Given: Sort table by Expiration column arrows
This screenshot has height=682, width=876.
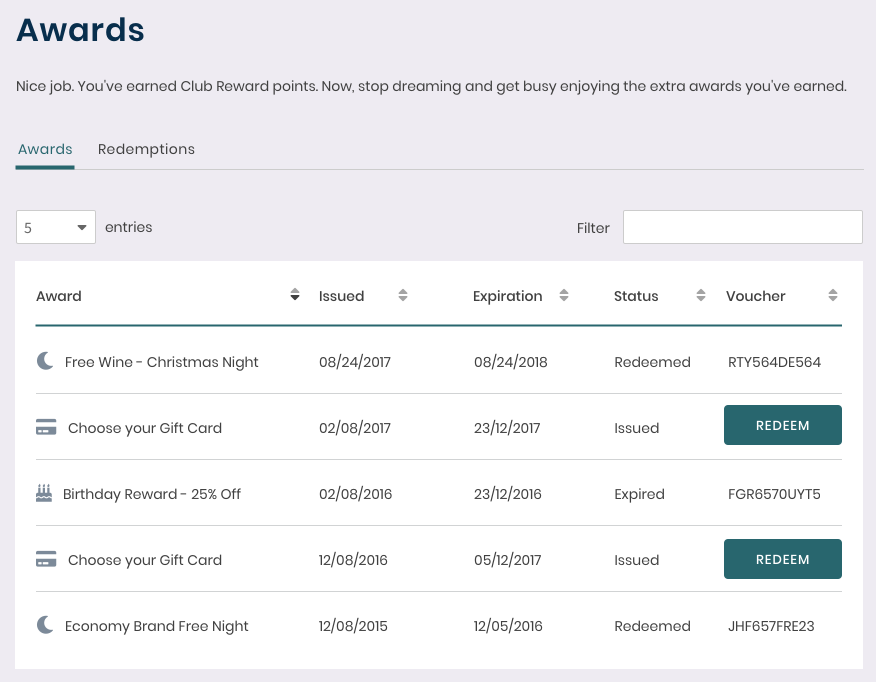Looking at the screenshot, I should (x=564, y=295).
